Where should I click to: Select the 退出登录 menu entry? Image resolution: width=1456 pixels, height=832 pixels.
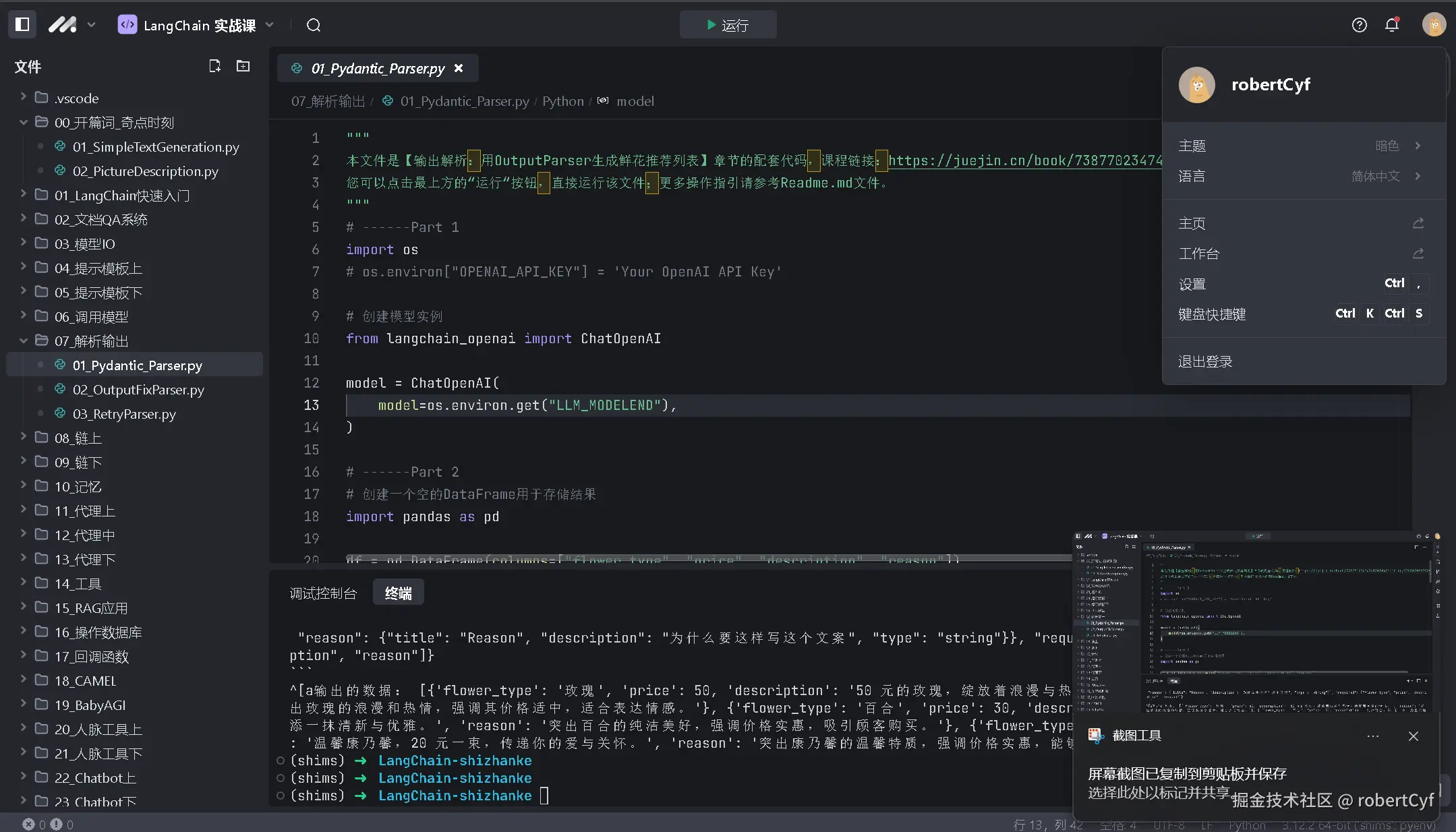coord(1205,361)
